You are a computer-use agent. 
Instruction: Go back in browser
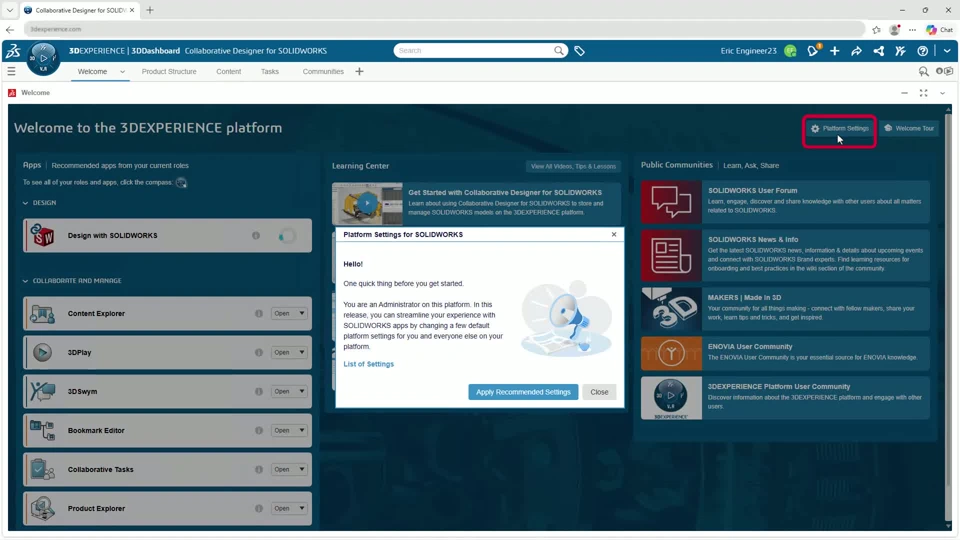(10, 29)
